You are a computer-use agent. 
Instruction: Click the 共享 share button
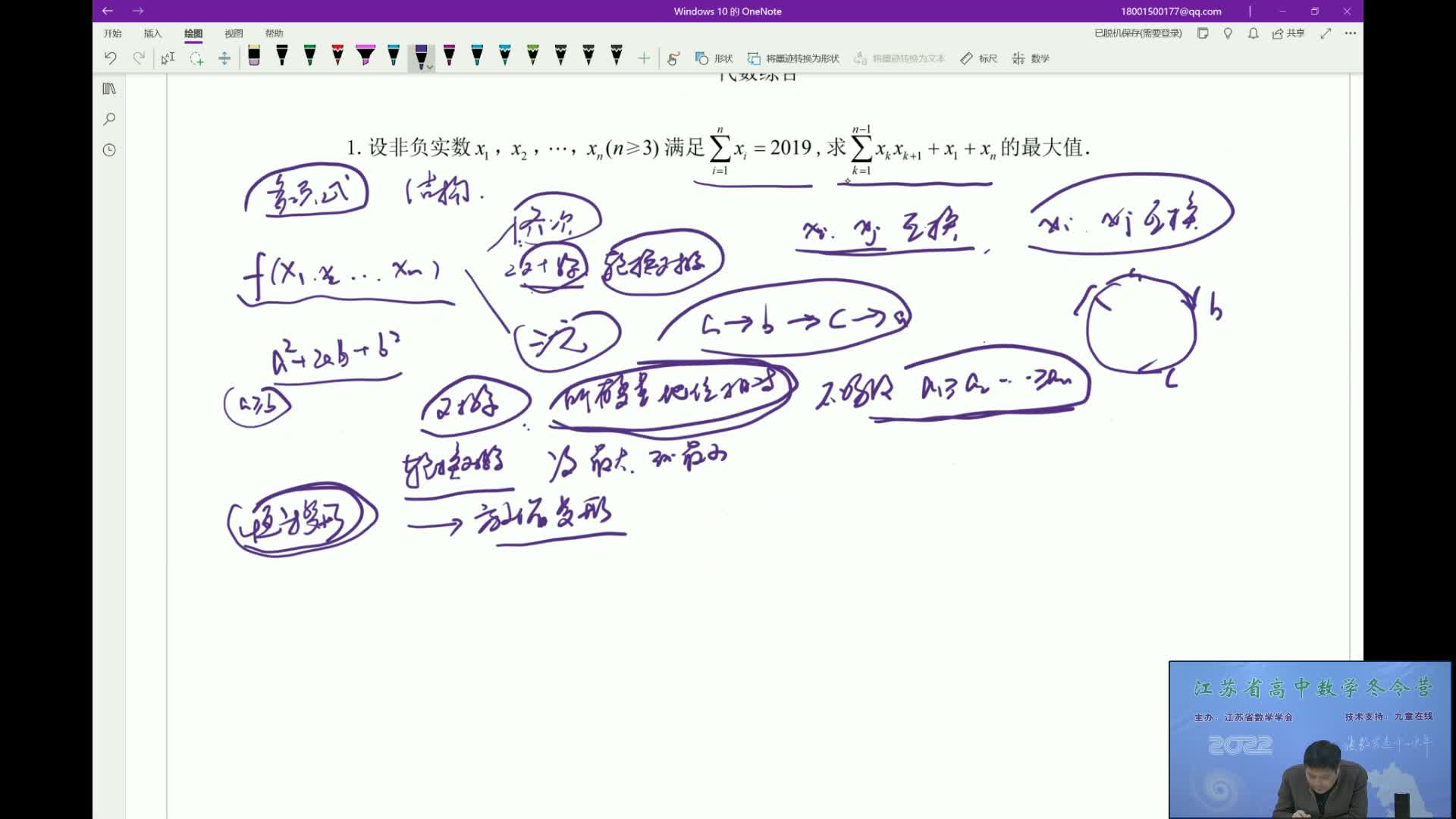coord(1288,33)
